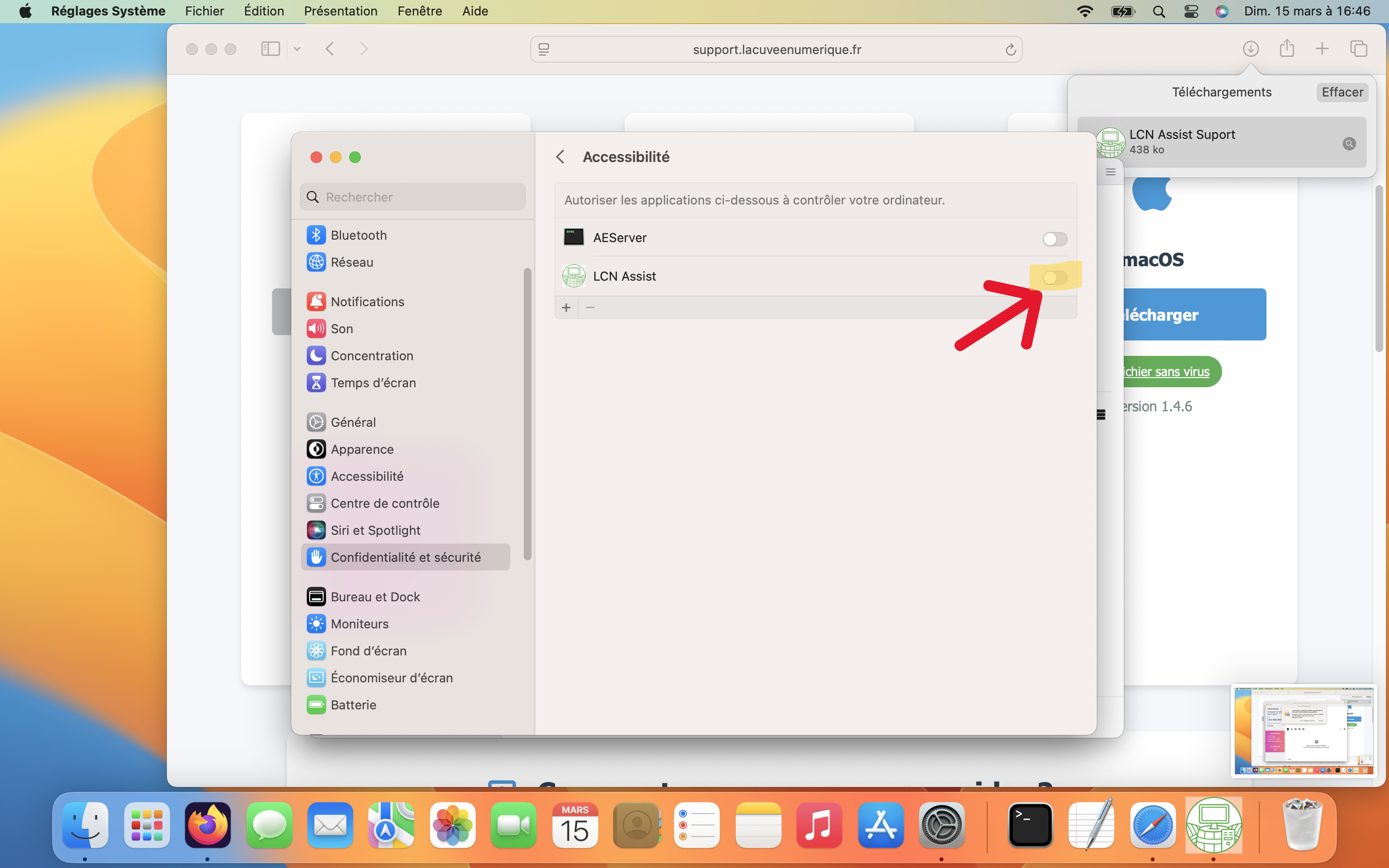Toggle the Safari downloads button
Image resolution: width=1389 pixels, height=868 pixels.
point(1251,49)
